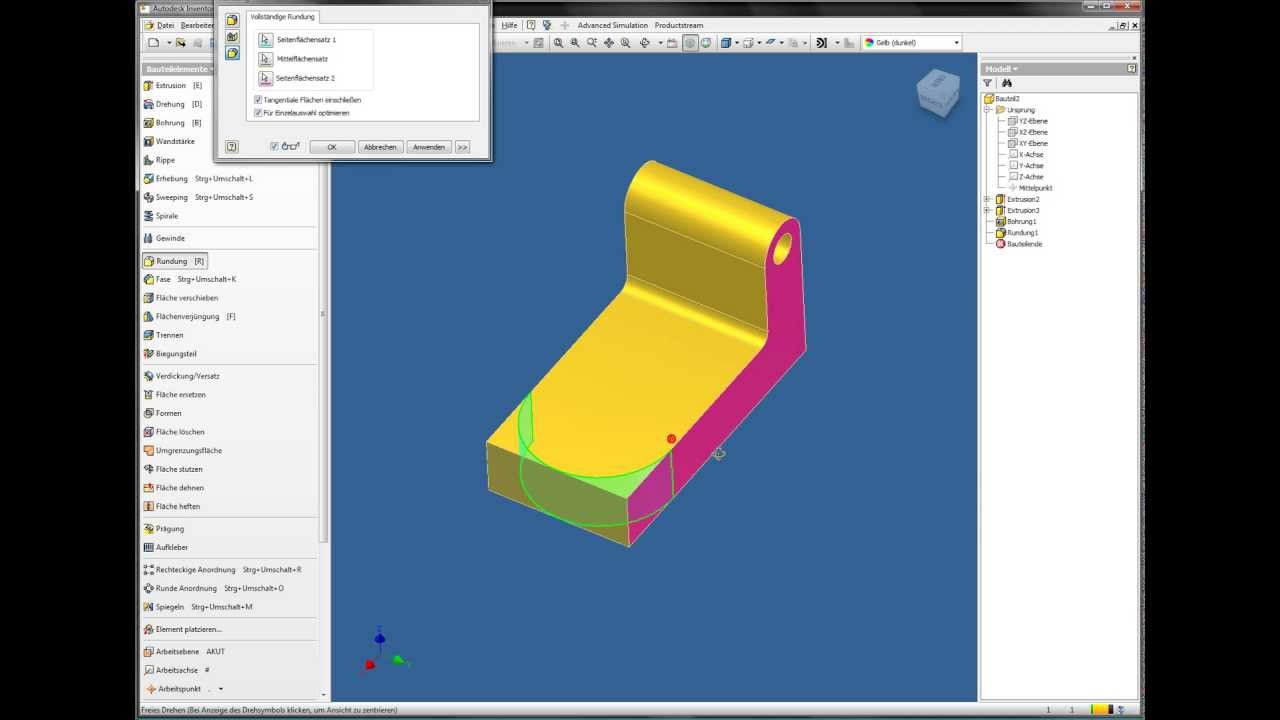
Task: Click the ViewCube in the viewport
Action: click(937, 93)
